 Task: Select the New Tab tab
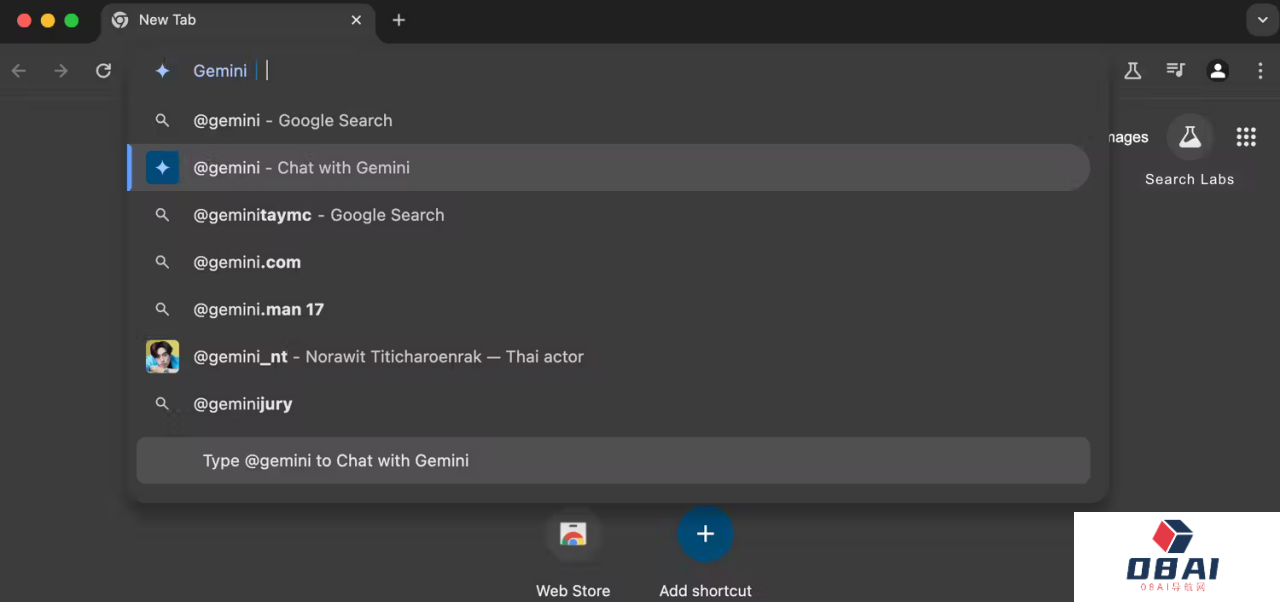(238, 21)
